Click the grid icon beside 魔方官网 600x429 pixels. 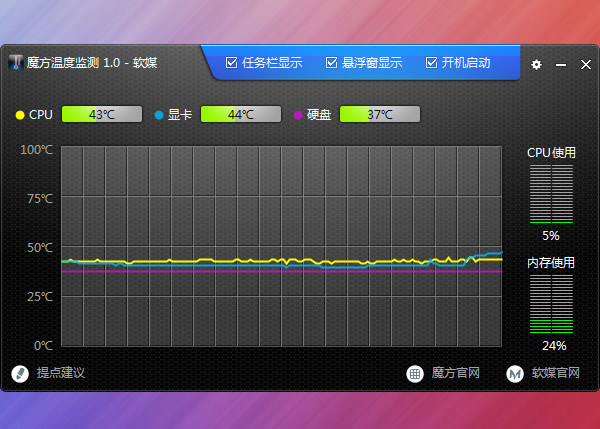pyautogui.click(x=414, y=373)
